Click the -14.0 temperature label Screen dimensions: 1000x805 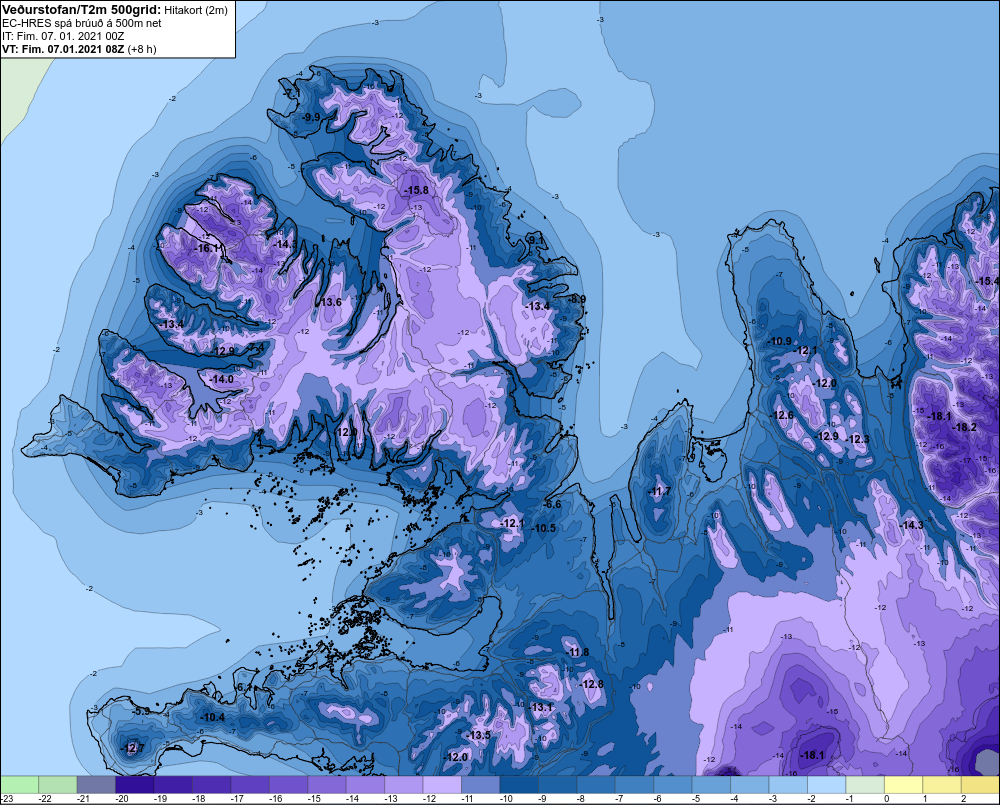point(223,379)
